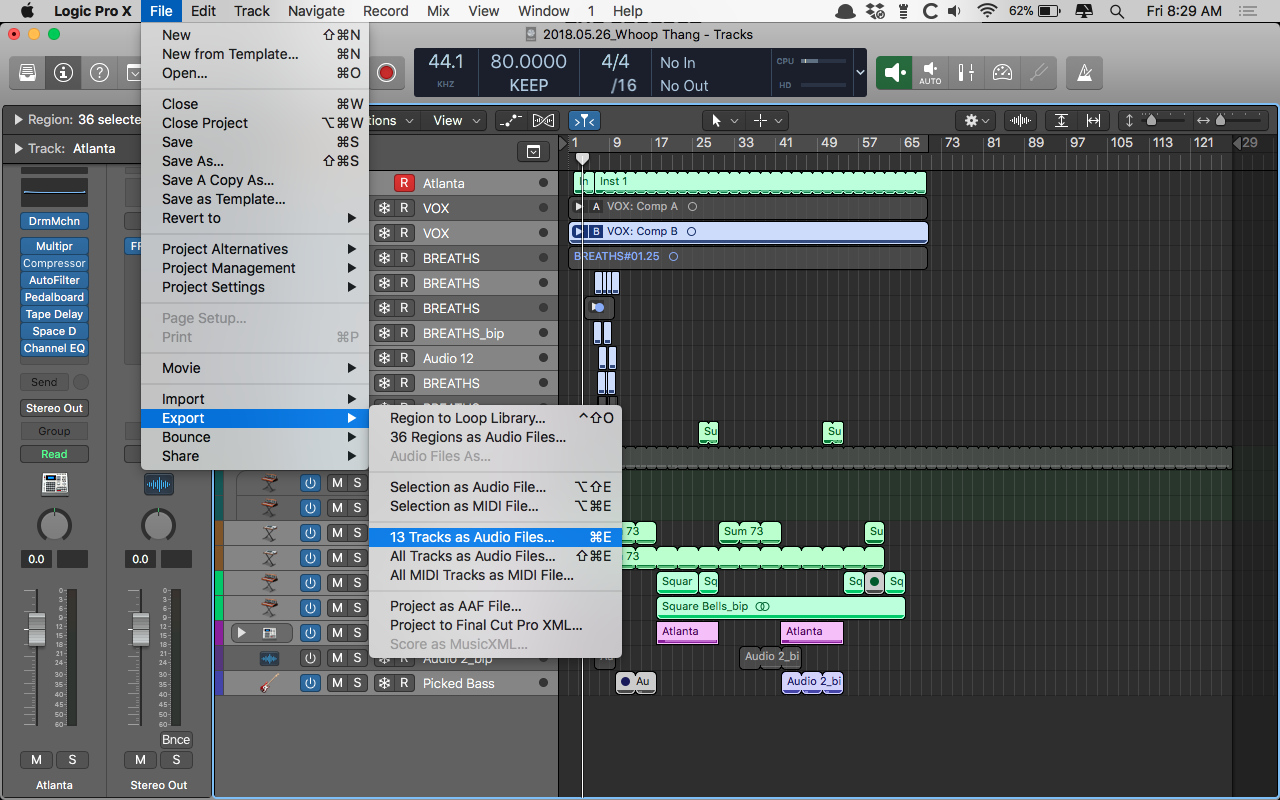Toggle the blue Catch playhead button
The image size is (1280, 800).
pos(584,120)
